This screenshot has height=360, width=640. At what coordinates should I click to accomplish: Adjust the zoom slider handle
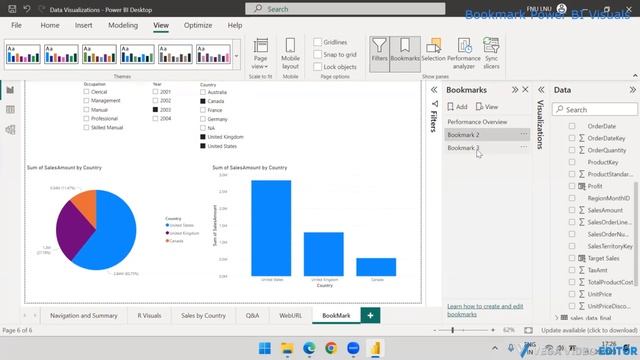pyautogui.click(x=452, y=330)
